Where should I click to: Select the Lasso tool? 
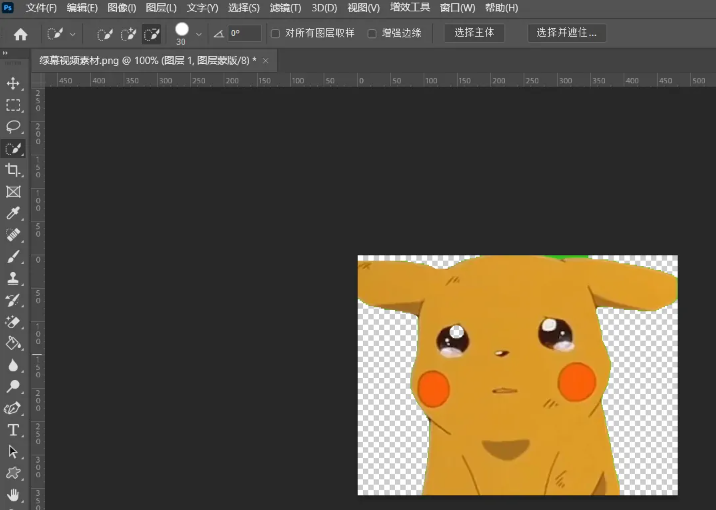coord(13,127)
